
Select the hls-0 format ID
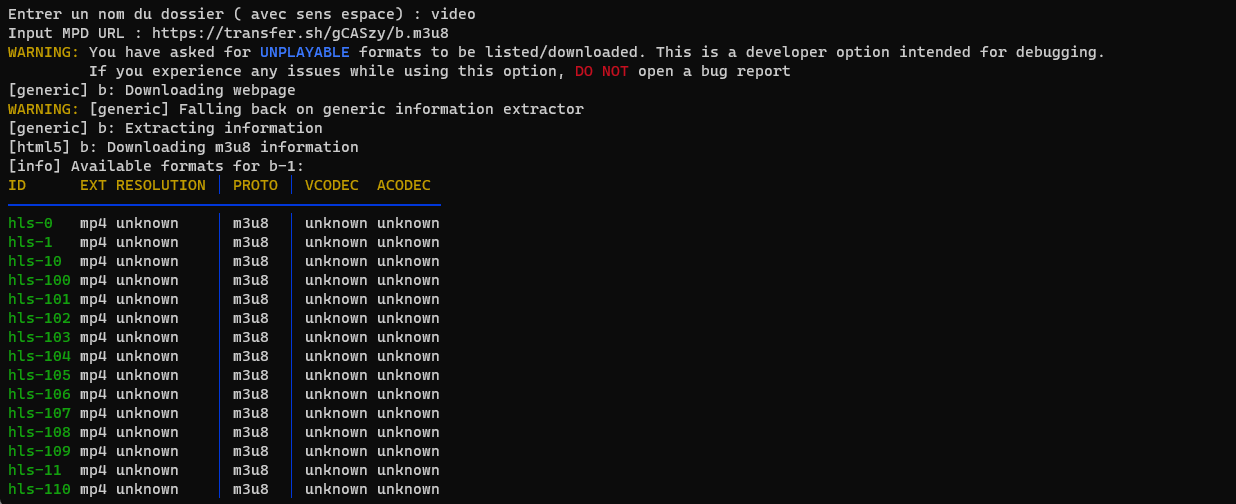[30, 223]
